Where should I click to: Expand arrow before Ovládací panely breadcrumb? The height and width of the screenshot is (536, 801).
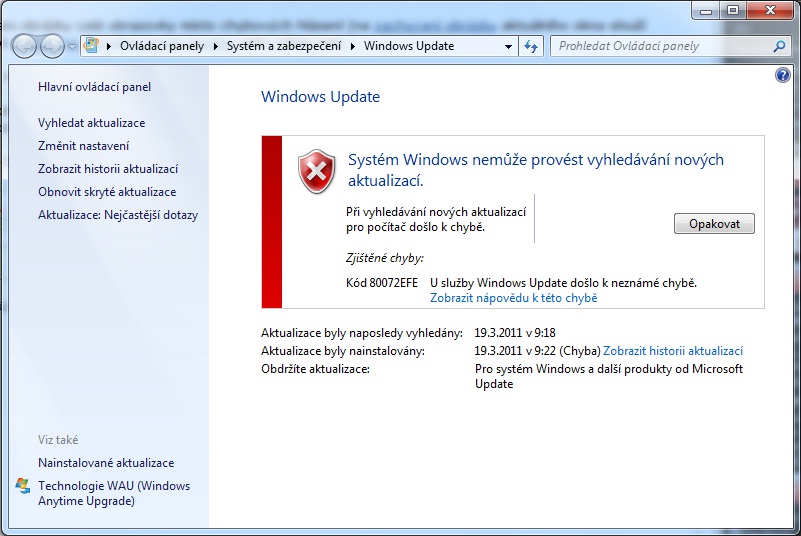109,46
